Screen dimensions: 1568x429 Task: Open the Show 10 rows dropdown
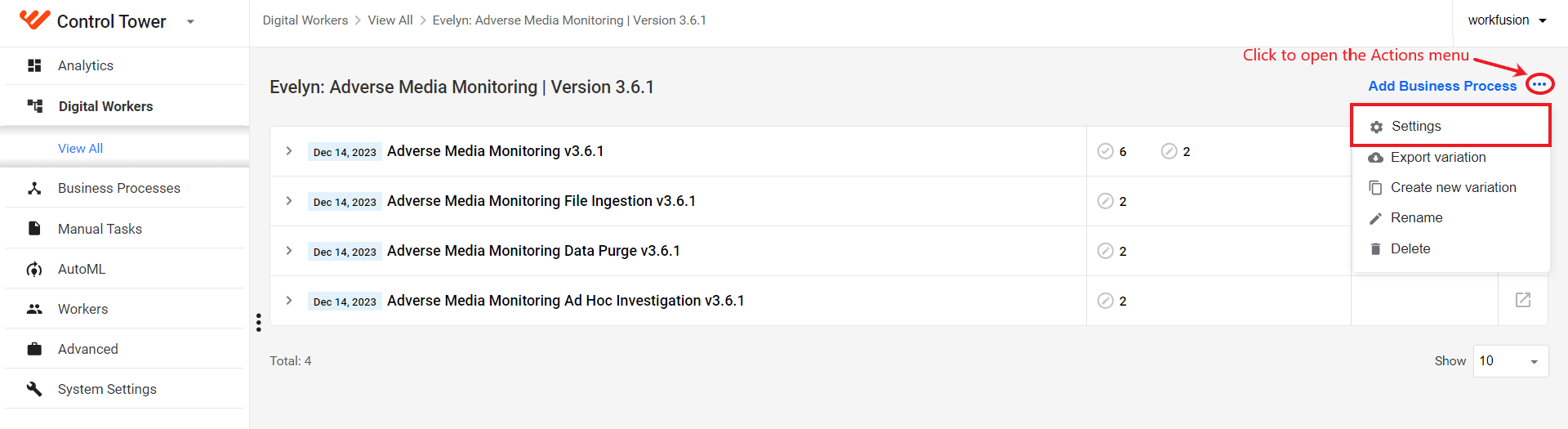(x=1511, y=361)
